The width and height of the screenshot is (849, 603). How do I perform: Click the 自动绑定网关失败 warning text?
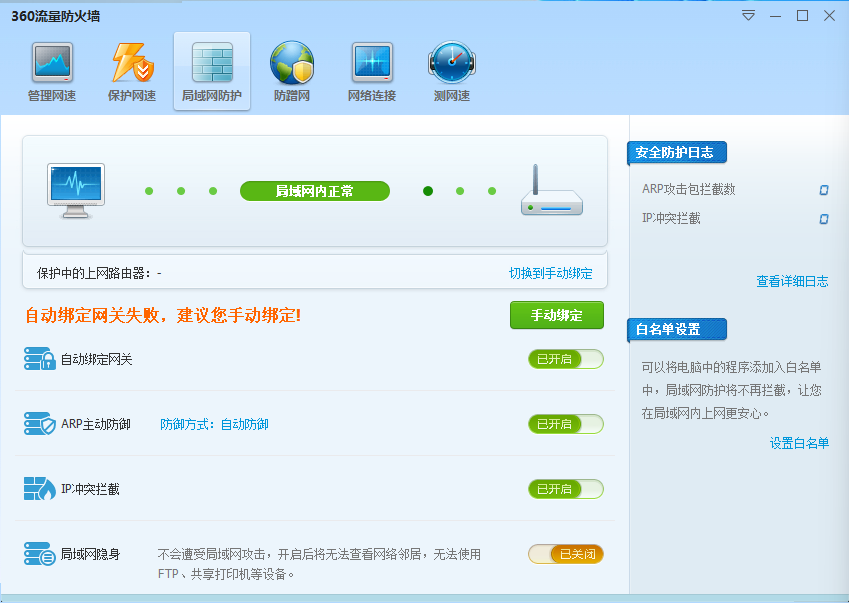coord(163,315)
